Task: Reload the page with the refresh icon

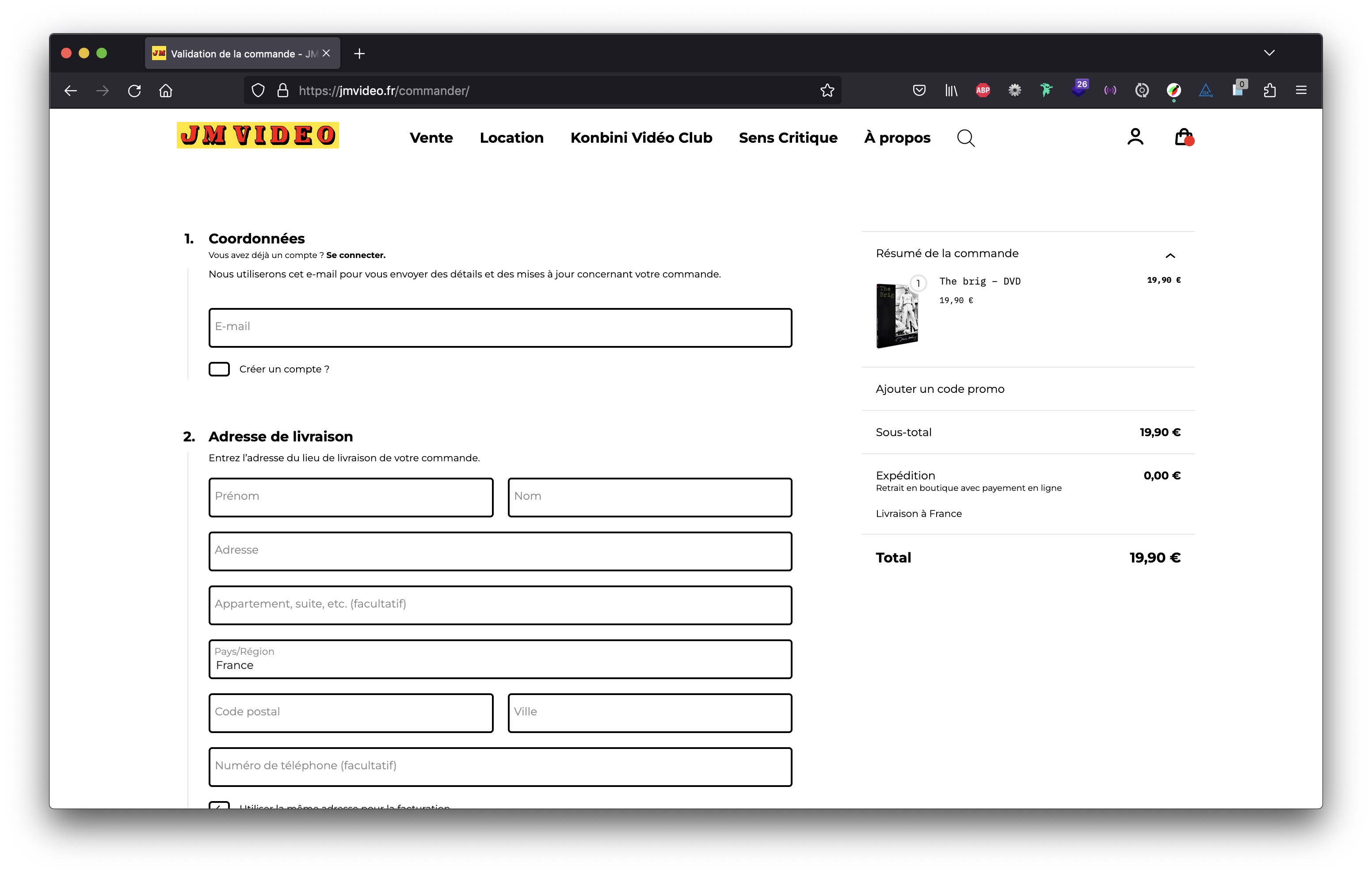Action: [x=134, y=91]
